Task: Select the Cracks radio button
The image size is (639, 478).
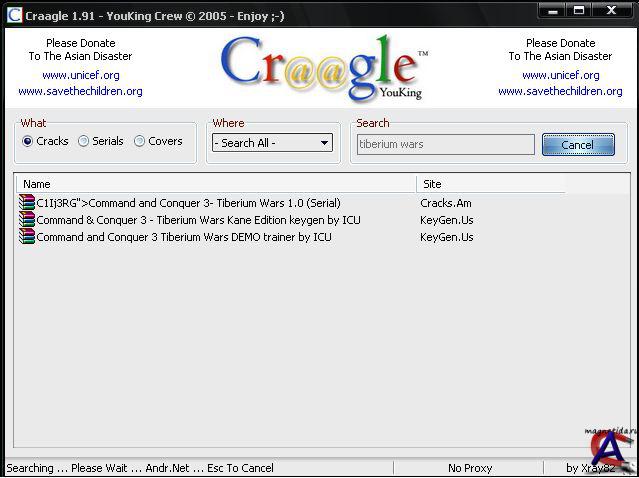Action: point(28,142)
